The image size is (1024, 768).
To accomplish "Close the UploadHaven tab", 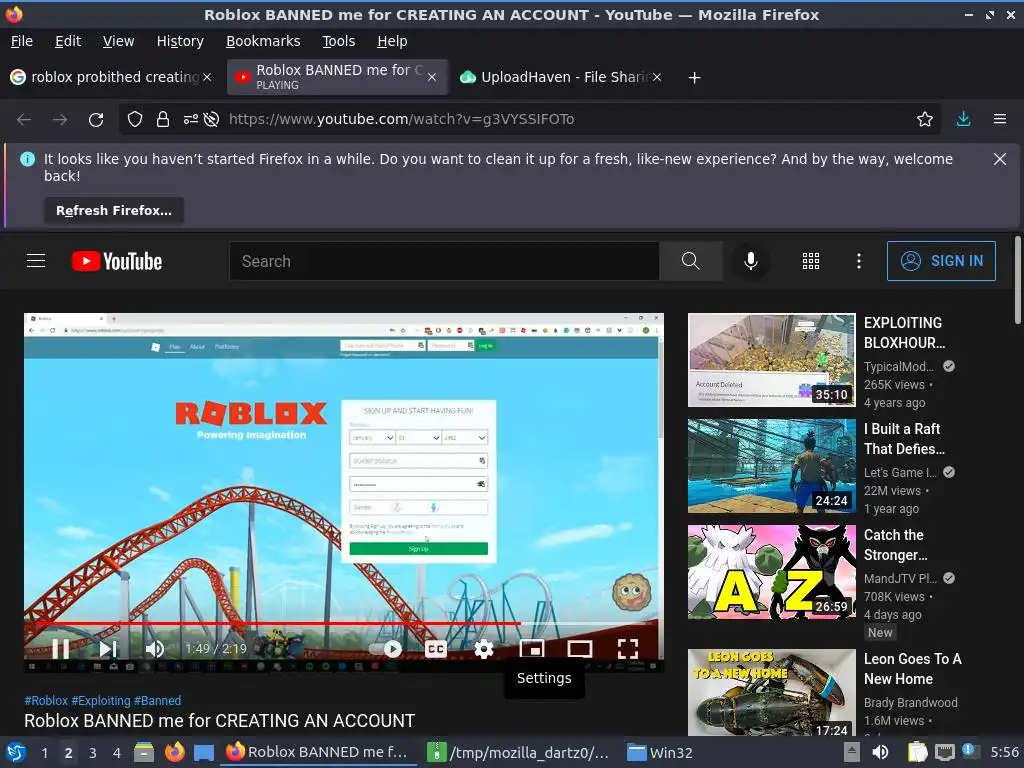I will 657,77.
